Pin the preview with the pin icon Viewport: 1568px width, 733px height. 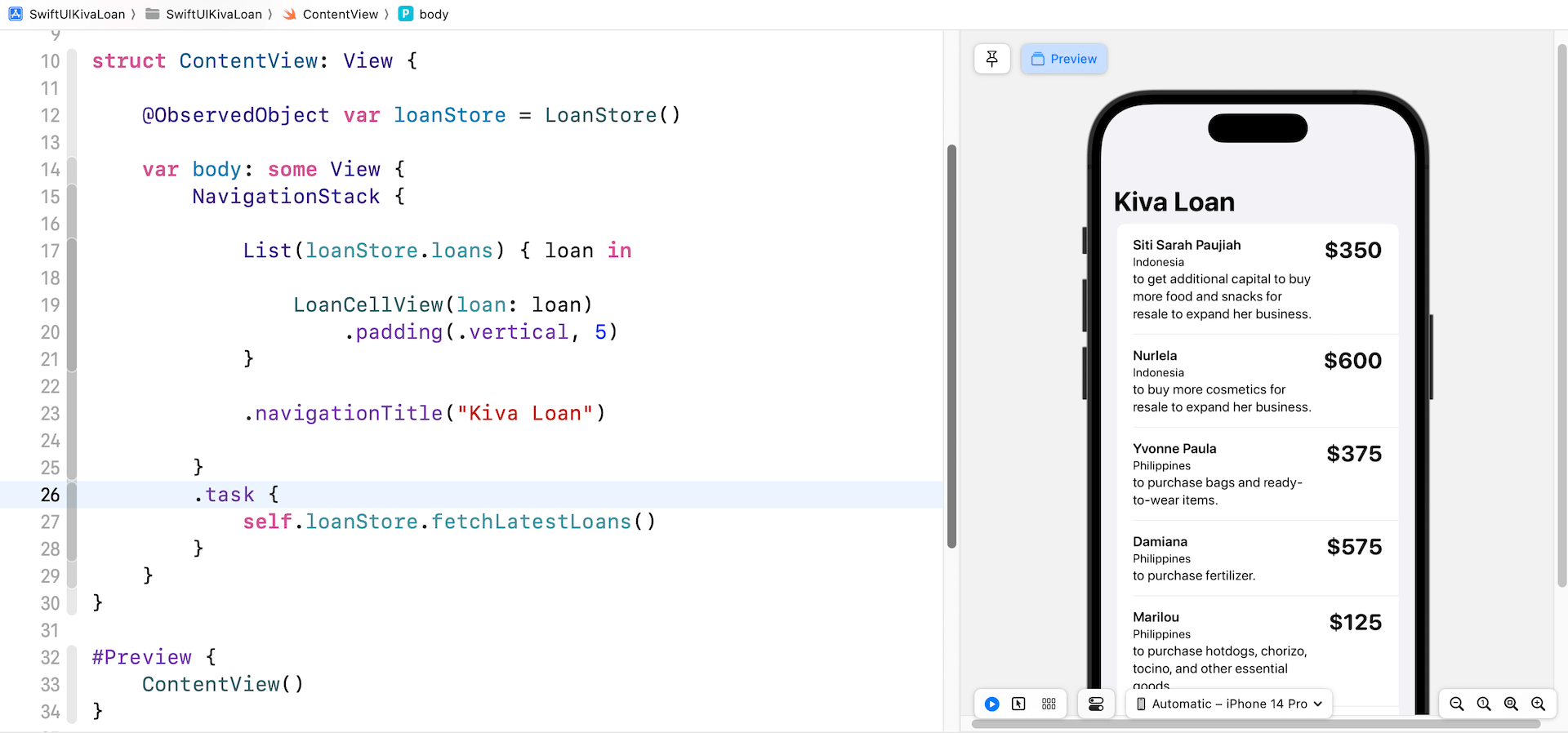992,59
